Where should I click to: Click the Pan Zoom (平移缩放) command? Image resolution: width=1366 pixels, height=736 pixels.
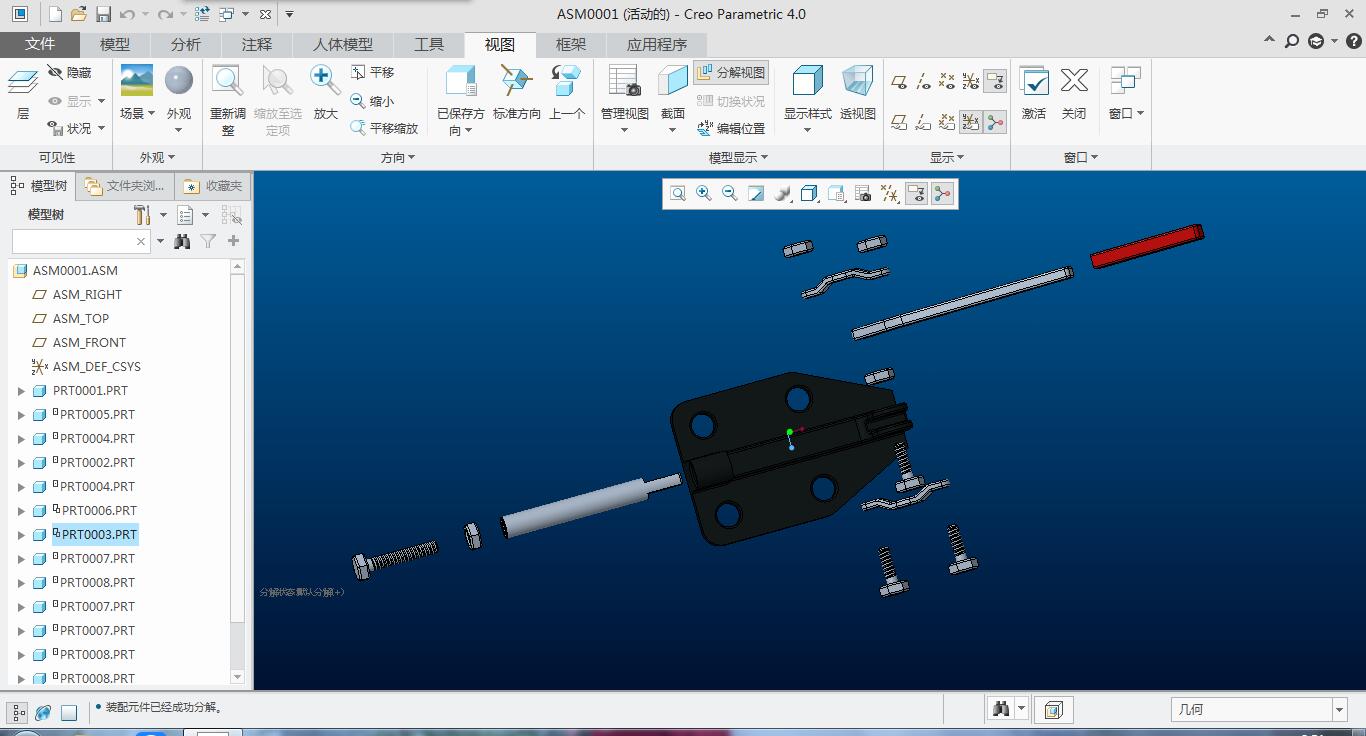coord(384,129)
